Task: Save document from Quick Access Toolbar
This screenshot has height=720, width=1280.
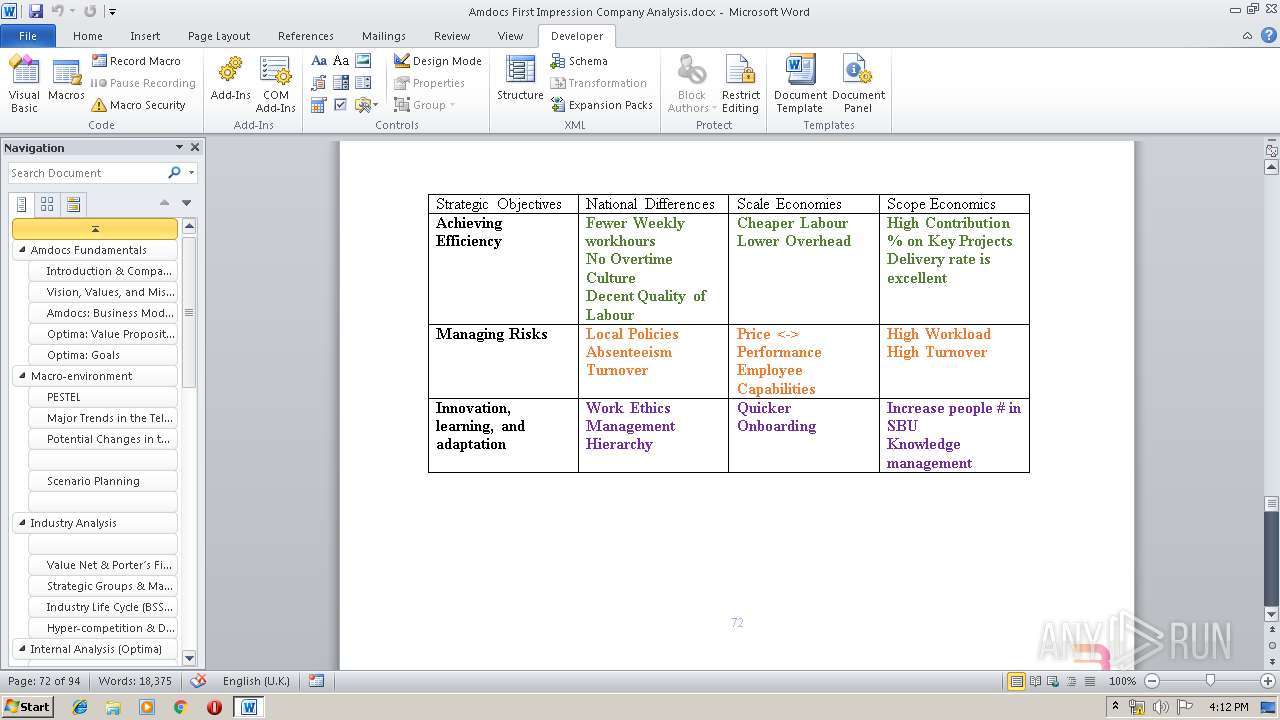Action: click(36, 11)
